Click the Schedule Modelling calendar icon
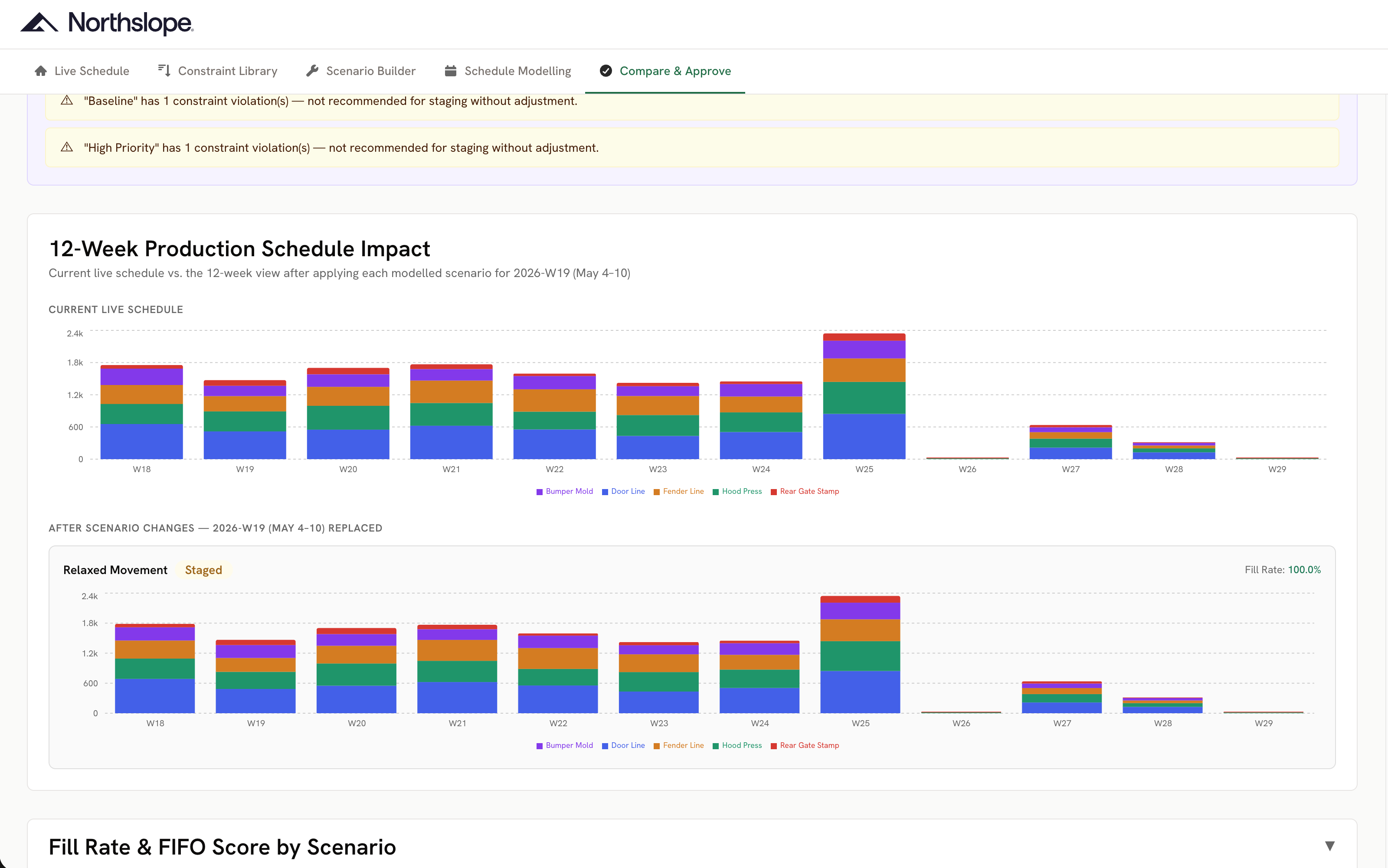Viewport: 1388px width, 868px height. (x=451, y=71)
